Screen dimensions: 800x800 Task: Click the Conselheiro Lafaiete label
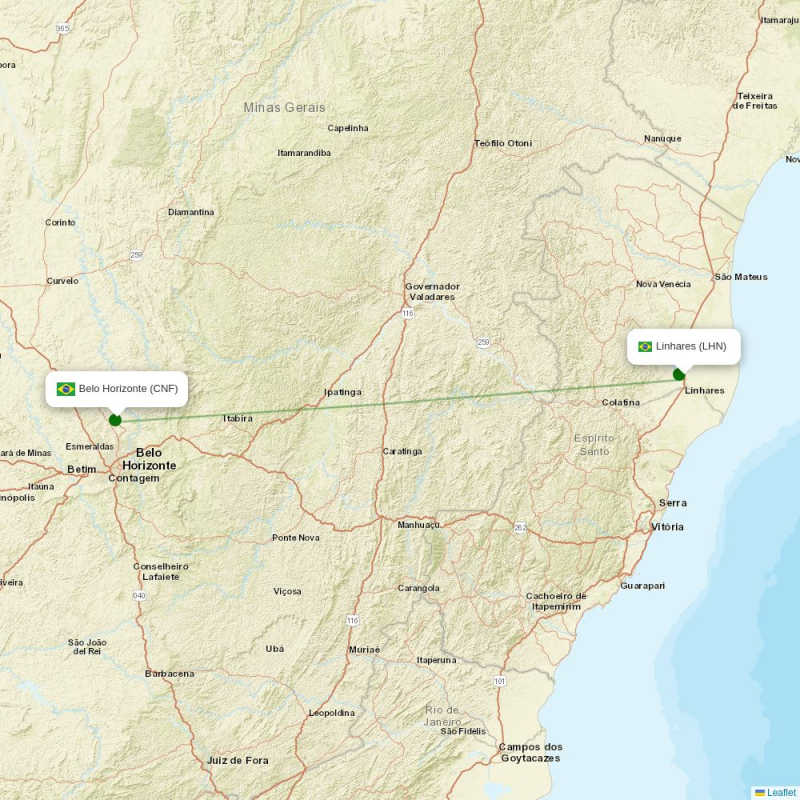[161, 571]
